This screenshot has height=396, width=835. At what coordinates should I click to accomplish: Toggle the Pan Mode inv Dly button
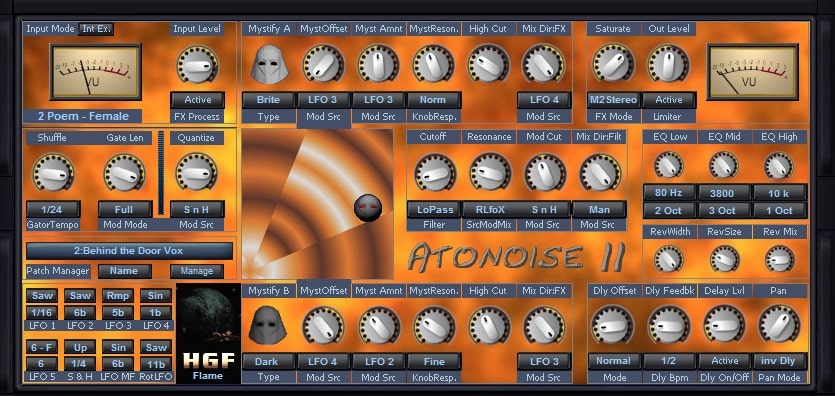point(780,361)
